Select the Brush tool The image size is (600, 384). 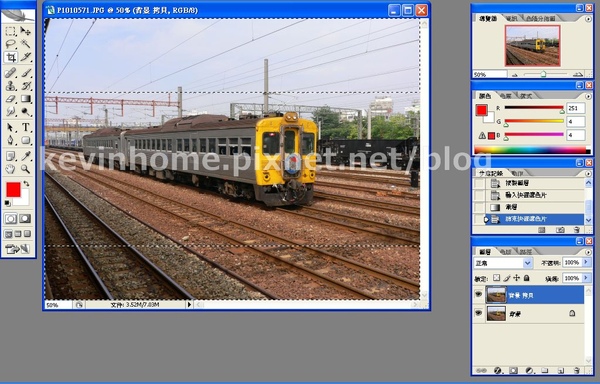click(25, 73)
